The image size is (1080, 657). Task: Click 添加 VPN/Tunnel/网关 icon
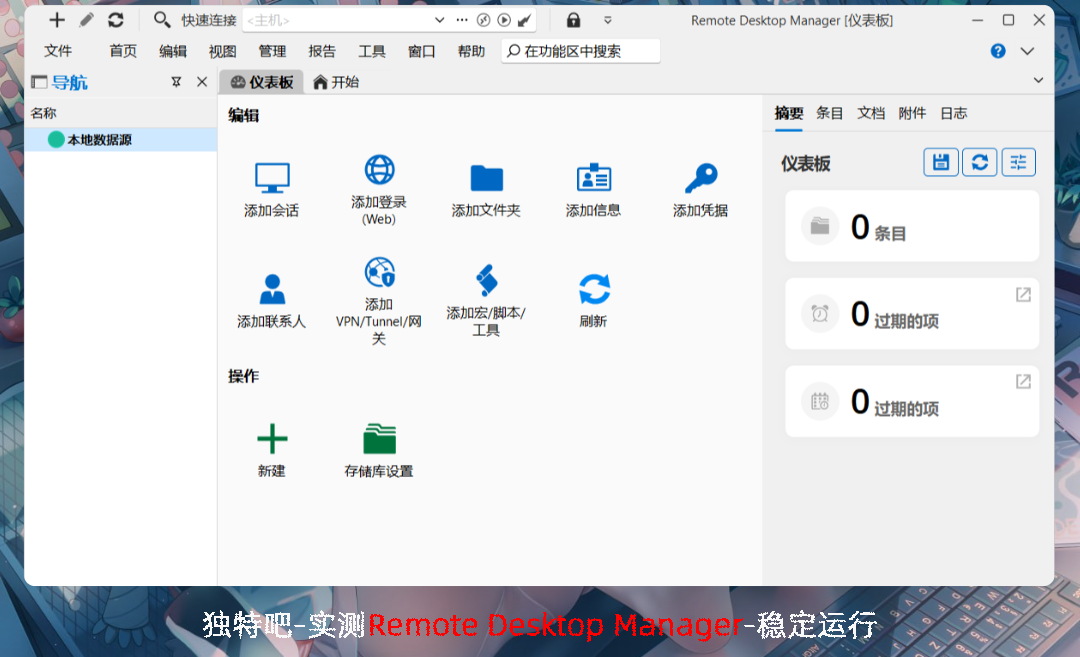click(x=379, y=272)
